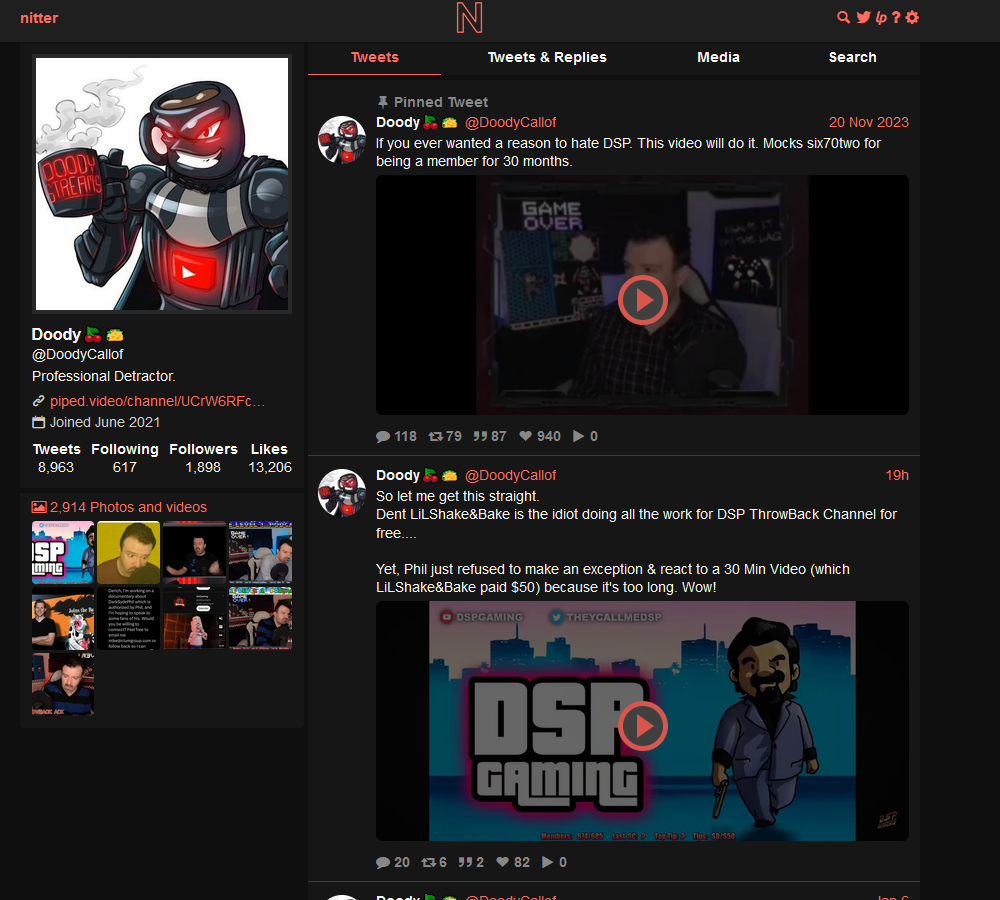The width and height of the screenshot is (1000, 900).
Task: Click the 20 Nov 2023 tweet date
Action: [869, 122]
